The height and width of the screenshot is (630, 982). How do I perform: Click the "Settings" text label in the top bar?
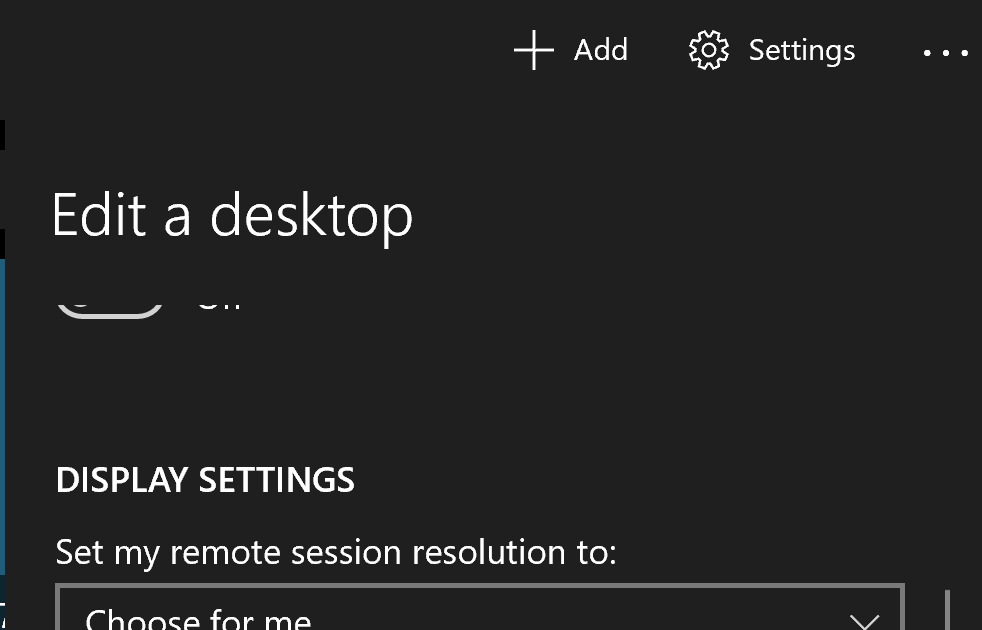(801, 50)
